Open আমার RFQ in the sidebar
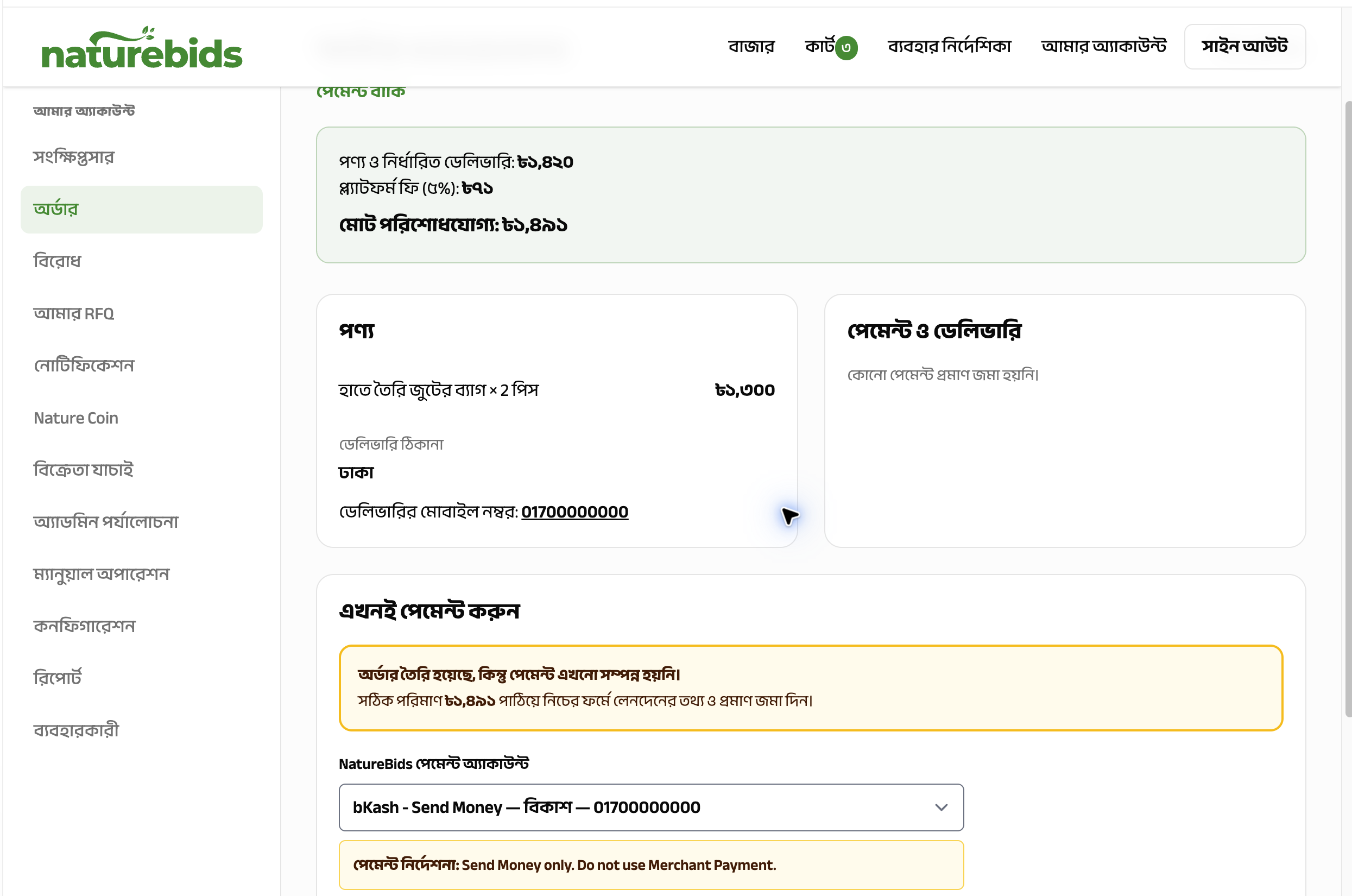This screenshot has width=1352, height=896. tap(141, 314)
